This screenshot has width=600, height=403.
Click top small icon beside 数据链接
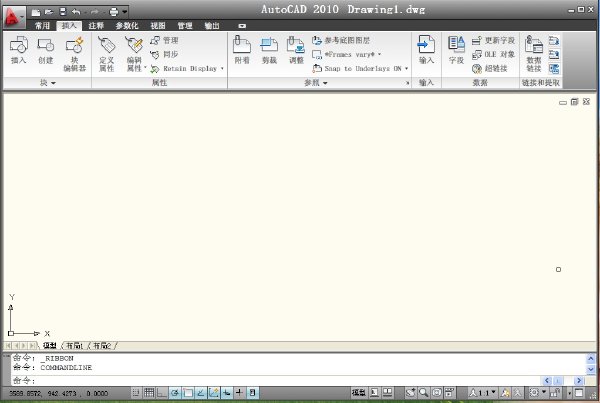(554, 40)
